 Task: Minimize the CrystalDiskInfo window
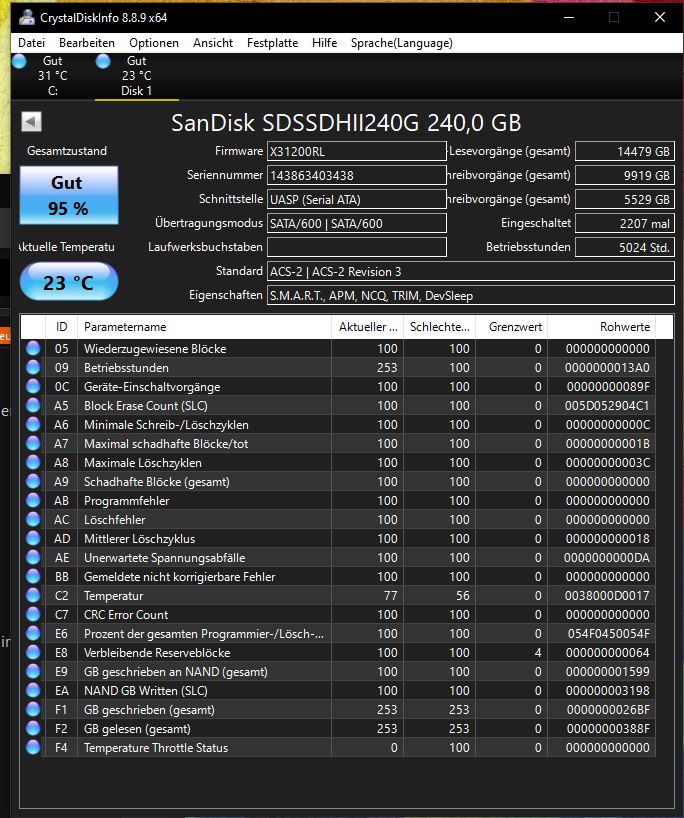569,17
